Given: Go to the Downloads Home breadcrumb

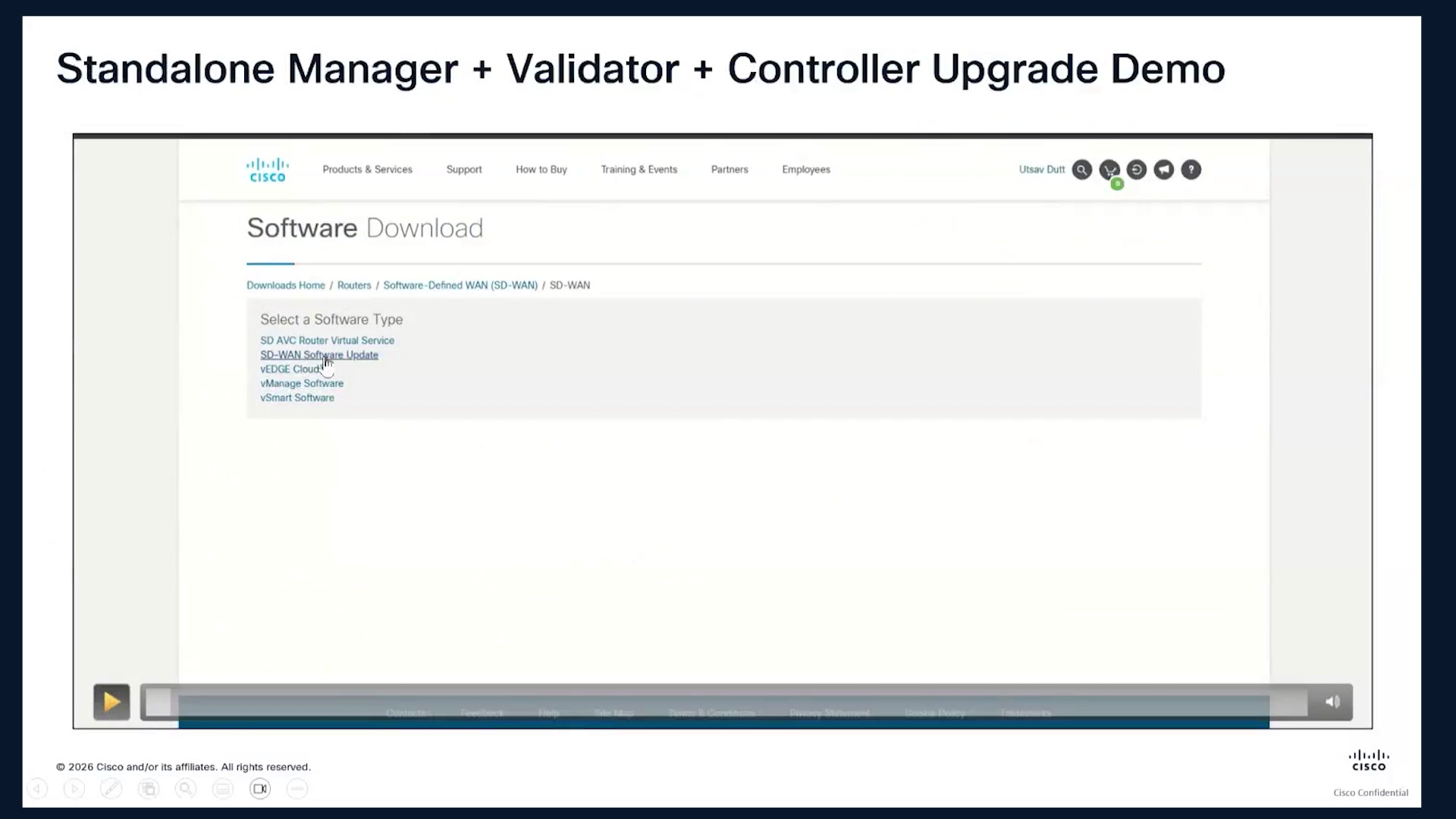Looking at the screenshot, I should [x=286, y=286].
